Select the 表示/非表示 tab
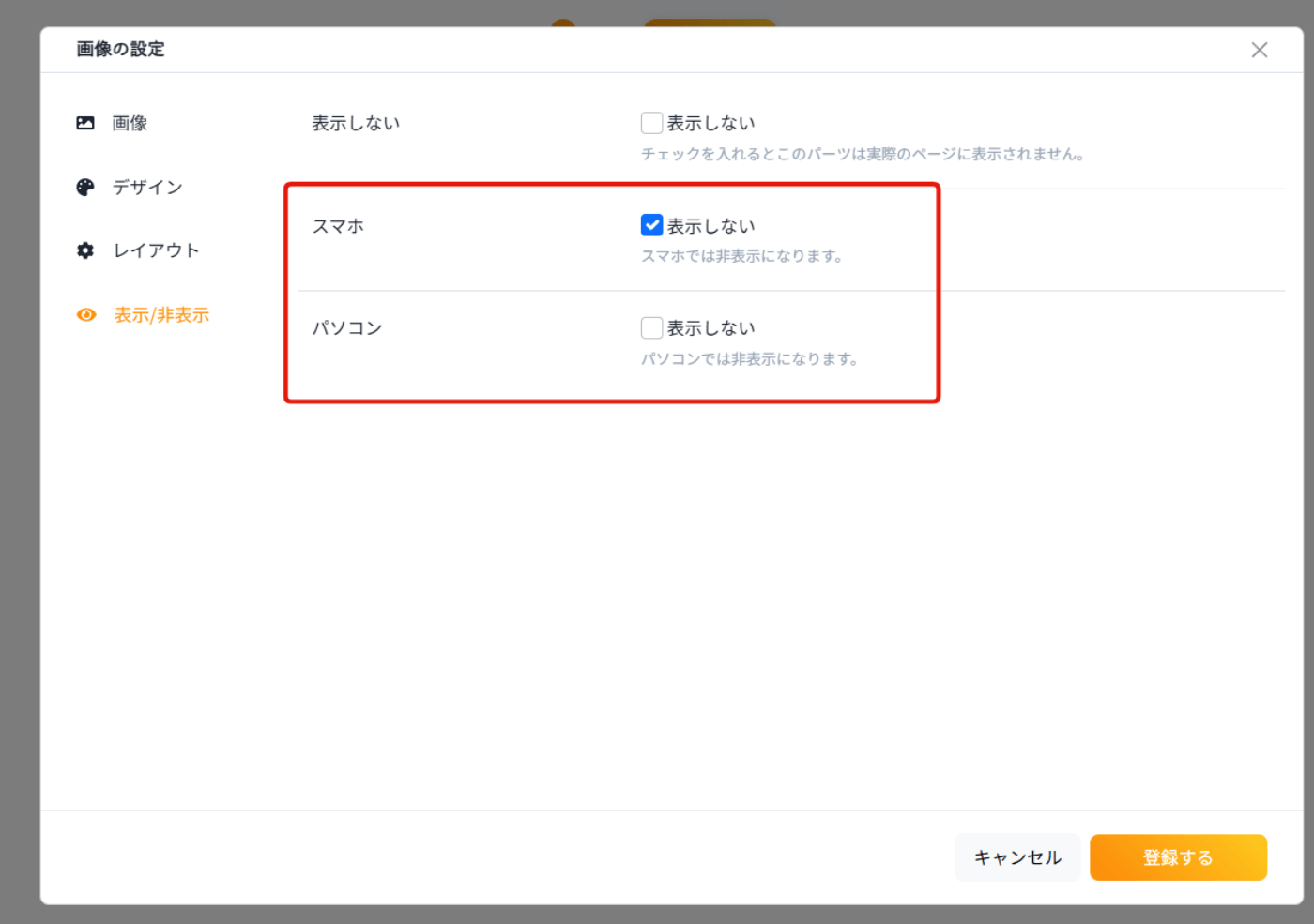The height and width of the screenshot is (924, 1314). coord(161,315)
